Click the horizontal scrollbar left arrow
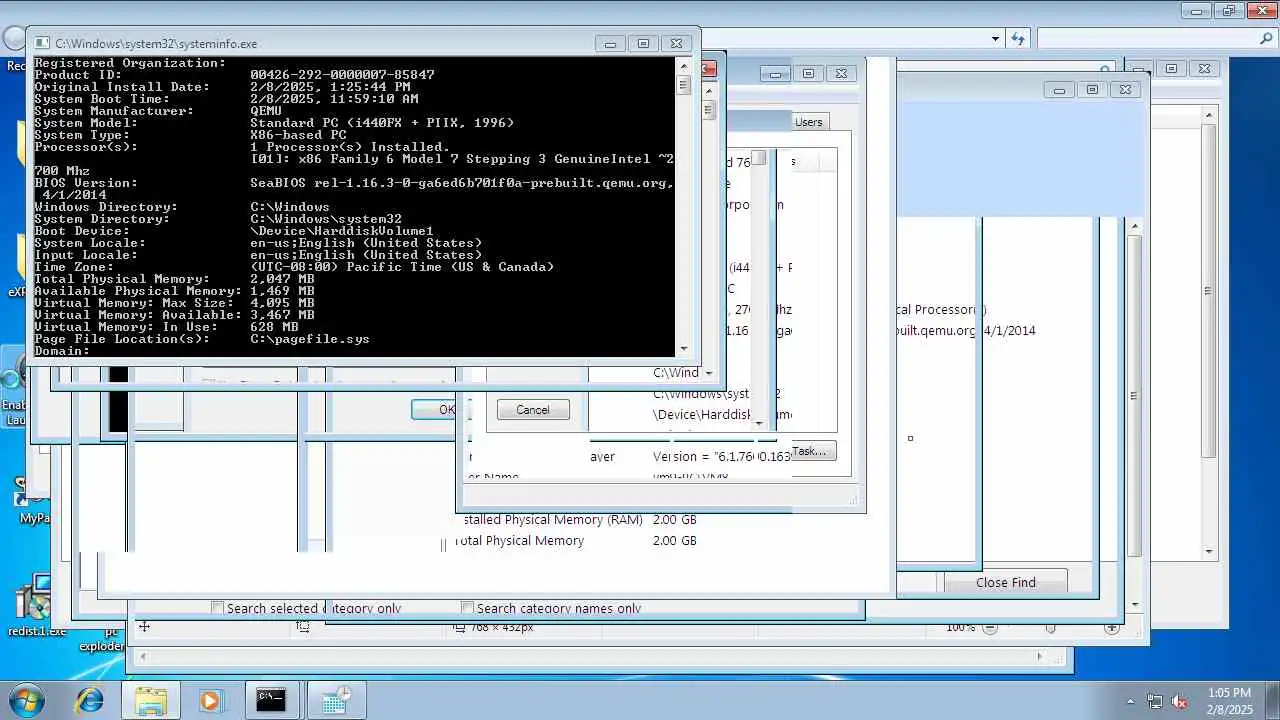Image resolution: width=1280 pixels, height=720 pixels. coord(144,657)
